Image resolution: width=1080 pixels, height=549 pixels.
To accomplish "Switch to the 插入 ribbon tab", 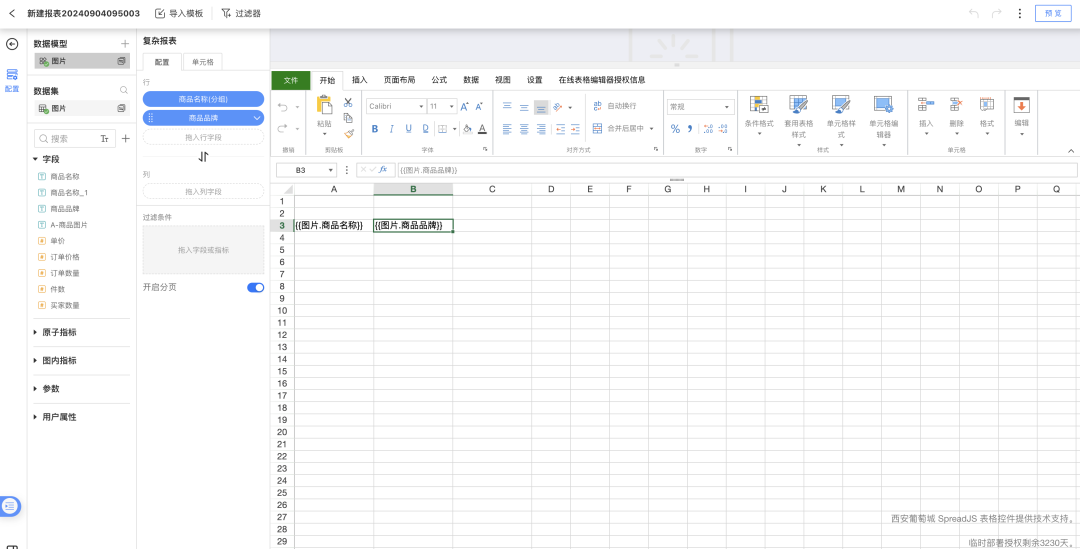I will pos(360,80).
